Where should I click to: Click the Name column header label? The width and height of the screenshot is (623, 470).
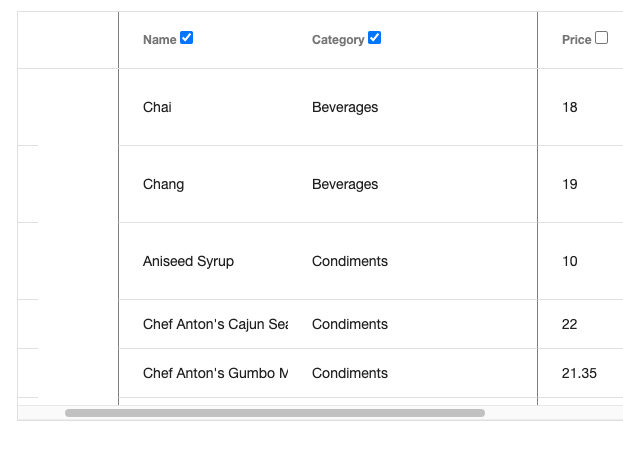(x=160, y=40)
